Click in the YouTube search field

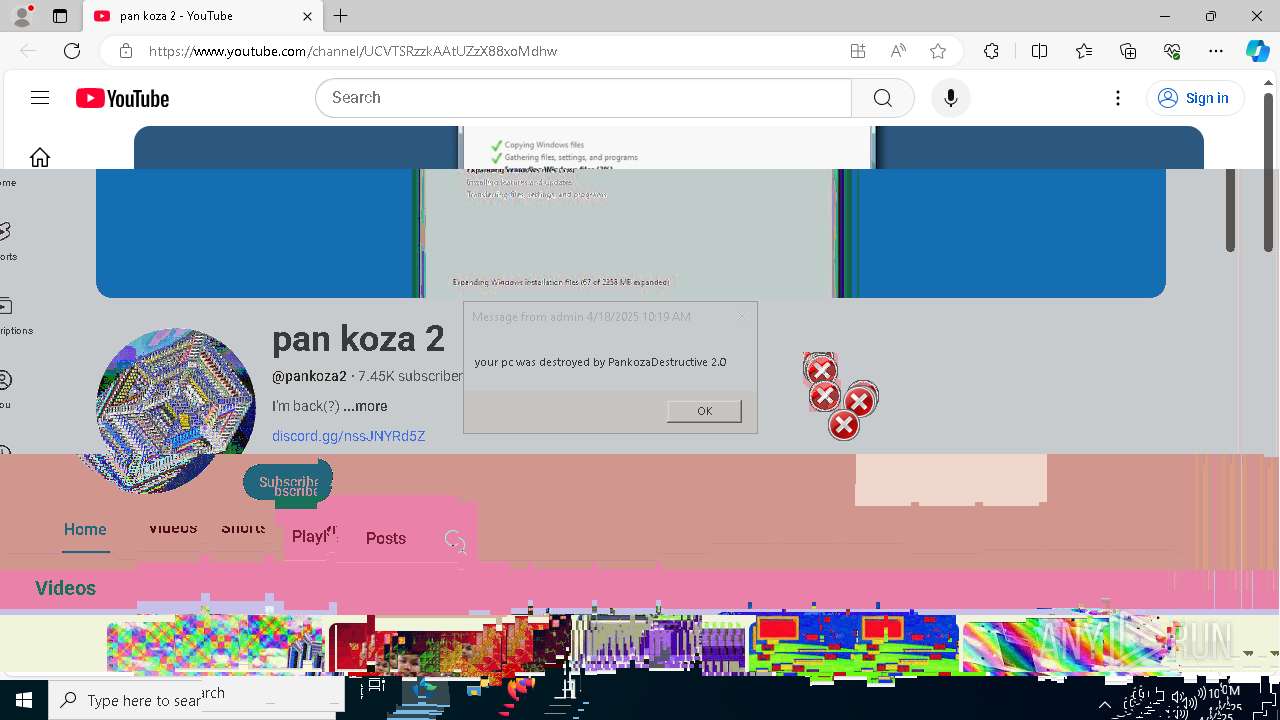[583, 98]
